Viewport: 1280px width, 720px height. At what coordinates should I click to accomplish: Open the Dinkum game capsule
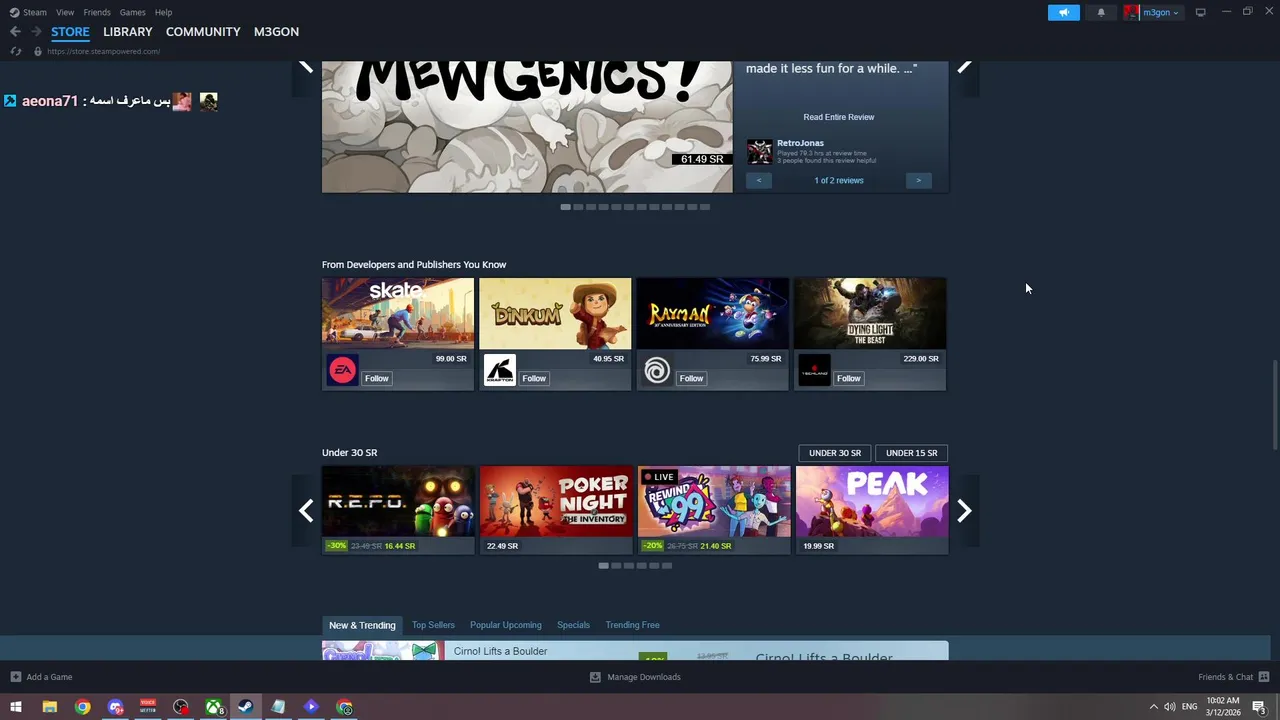click(555, 313)
